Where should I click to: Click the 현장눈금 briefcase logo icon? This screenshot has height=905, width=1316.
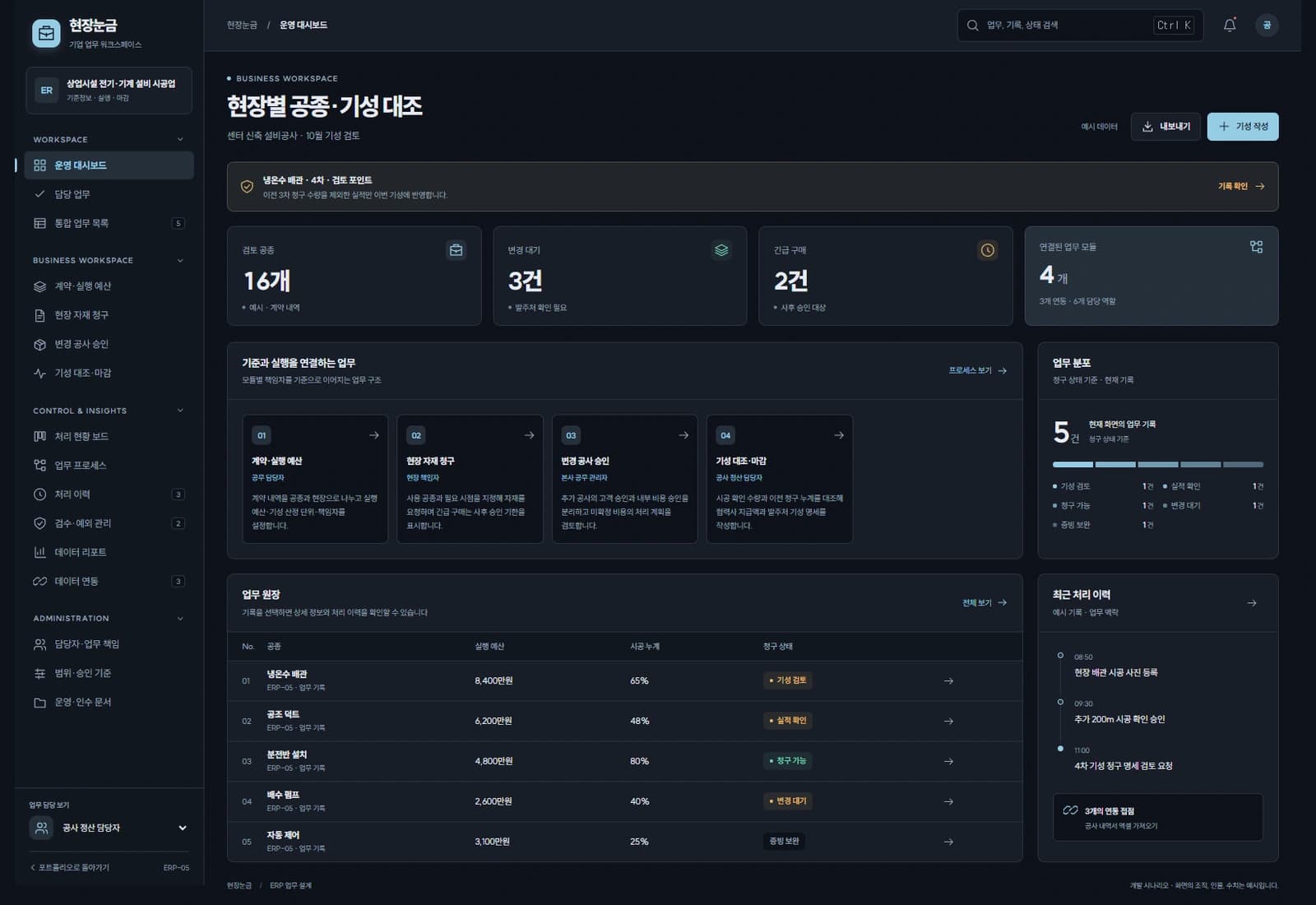click(x=46, y=34)
